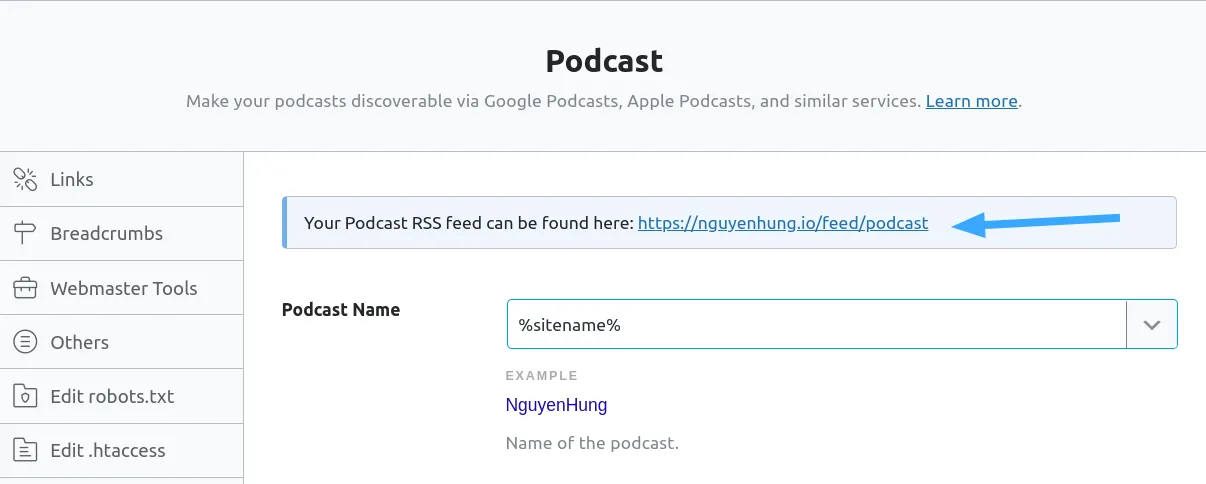Click the Webmaster Tools briefcase icon

coord(25,288)
